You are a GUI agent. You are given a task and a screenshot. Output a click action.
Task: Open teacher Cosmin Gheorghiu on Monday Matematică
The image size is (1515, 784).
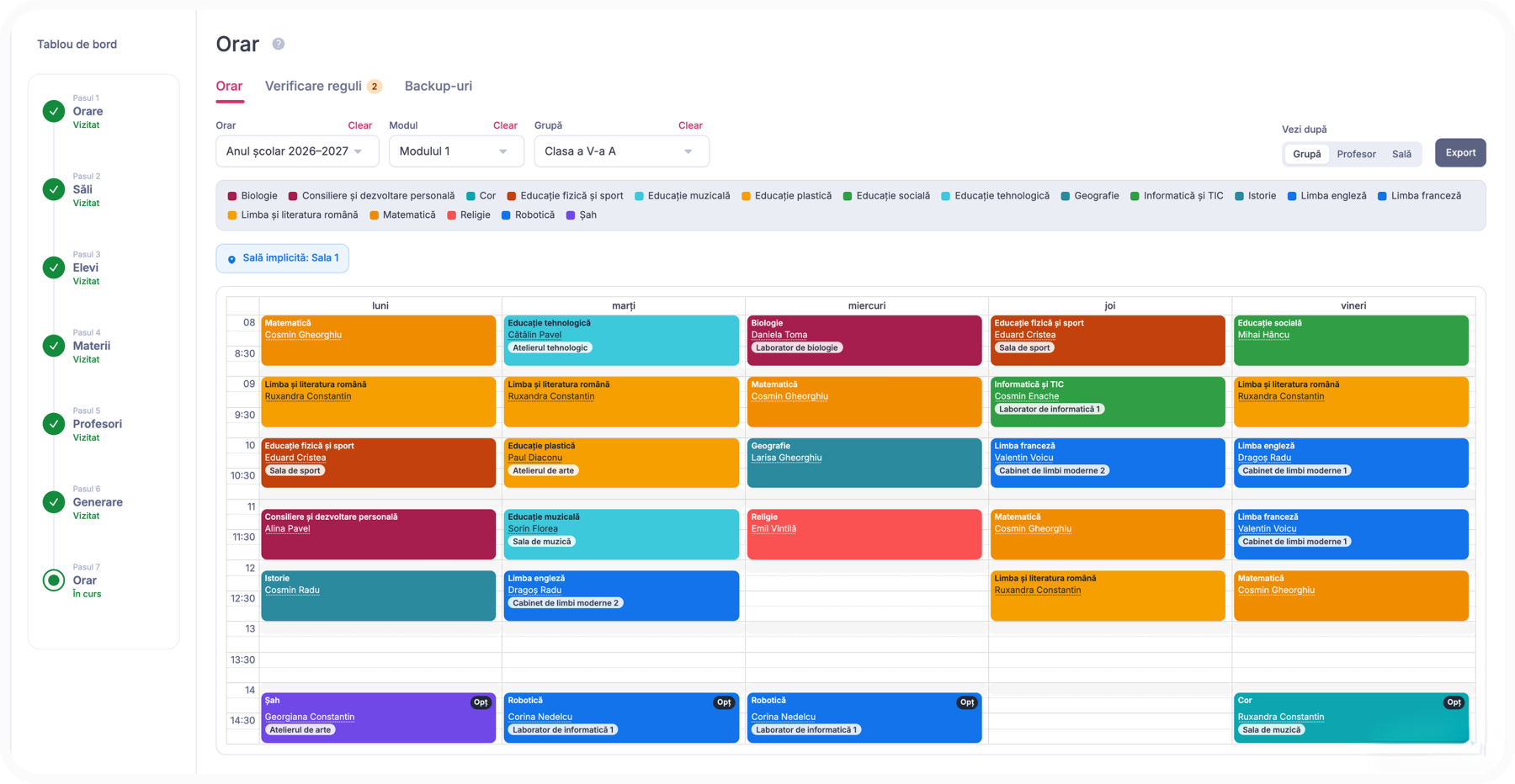pyautogui.click(x=303, y=335)
